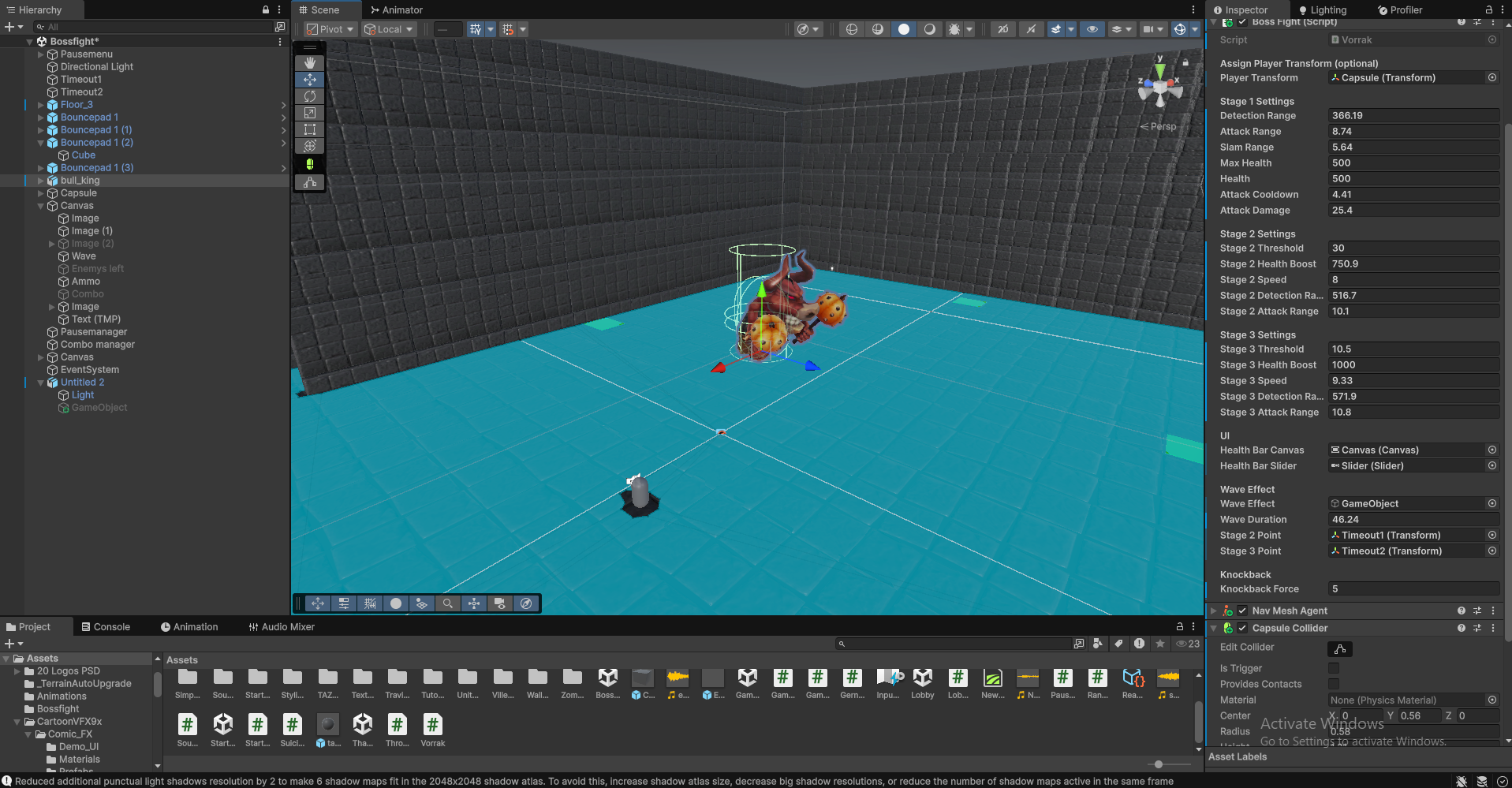
Task: Adjust the project icon size slider
Action: [1159, 764]
